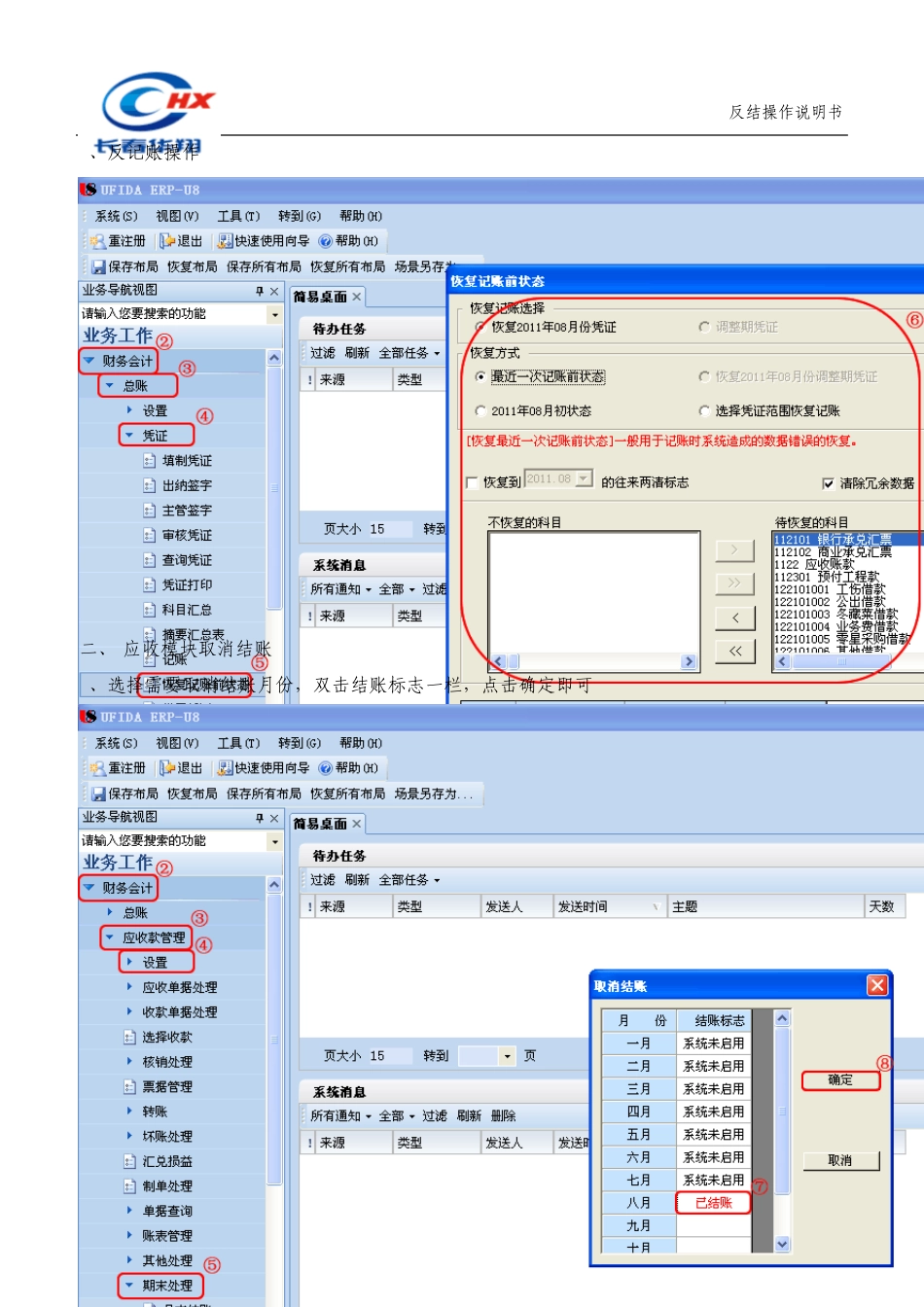924x1307 pixels.
Task: Pin the 业务导航视图 panel in upper screenshot
Action: tap(260, 291)
